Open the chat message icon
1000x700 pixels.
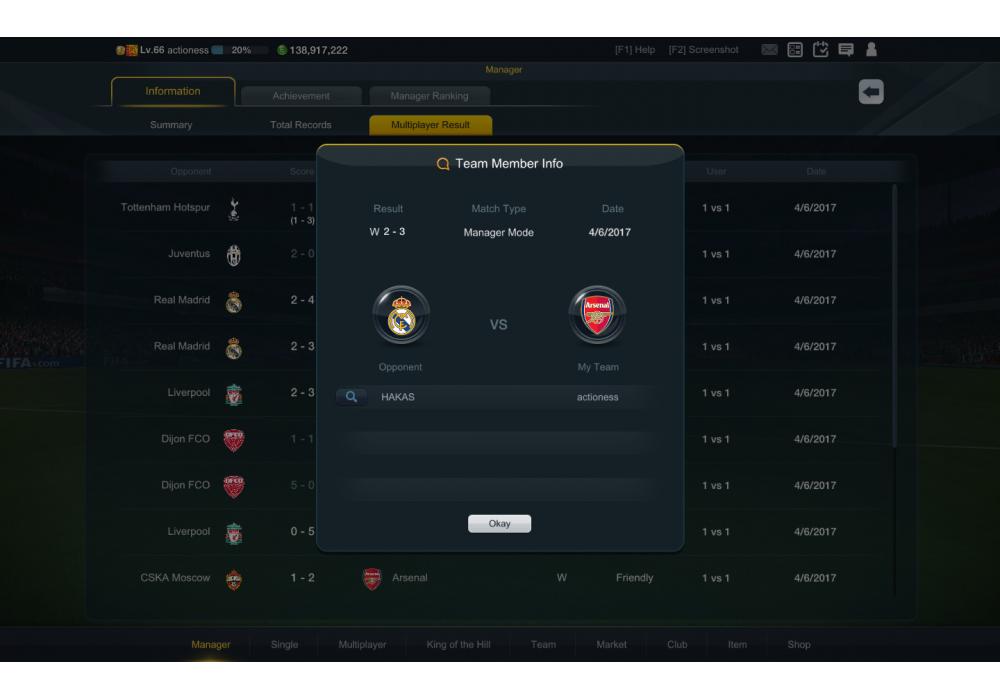point(846,50)
